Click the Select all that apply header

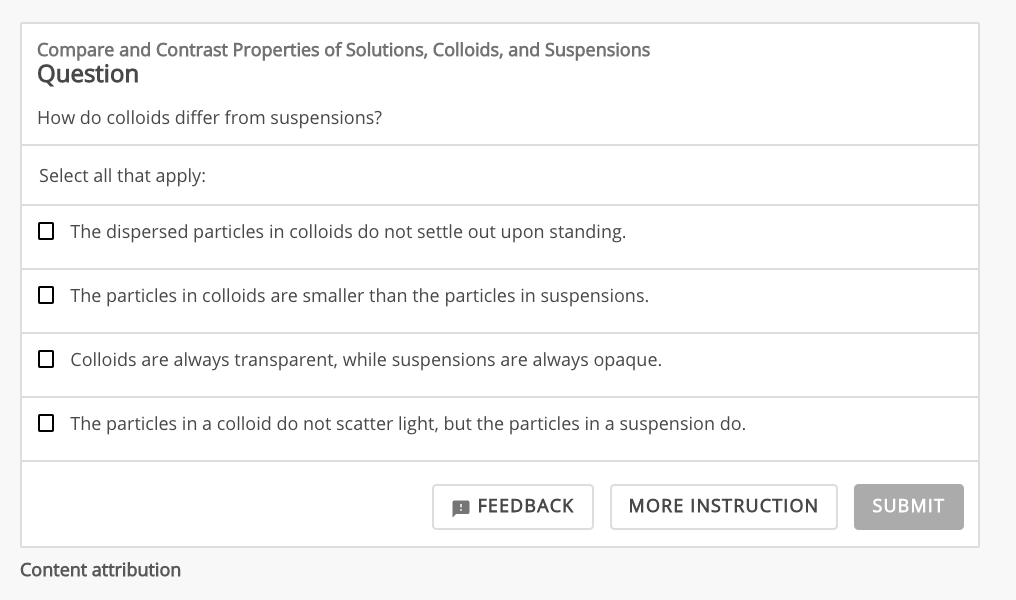pos(123,174)
